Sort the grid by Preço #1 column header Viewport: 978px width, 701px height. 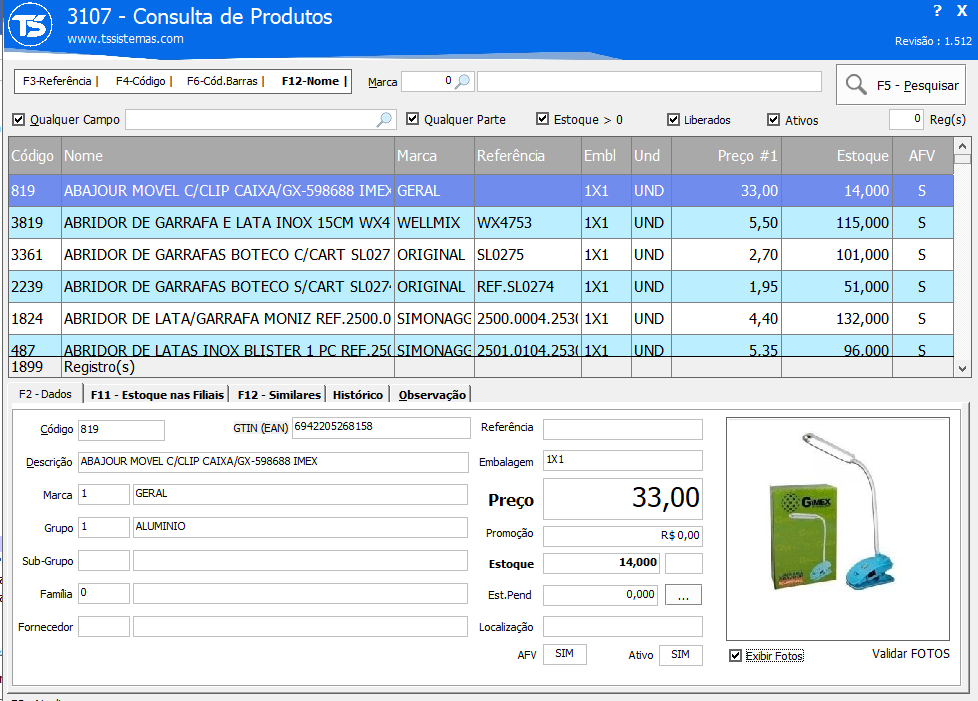point(726,156)
